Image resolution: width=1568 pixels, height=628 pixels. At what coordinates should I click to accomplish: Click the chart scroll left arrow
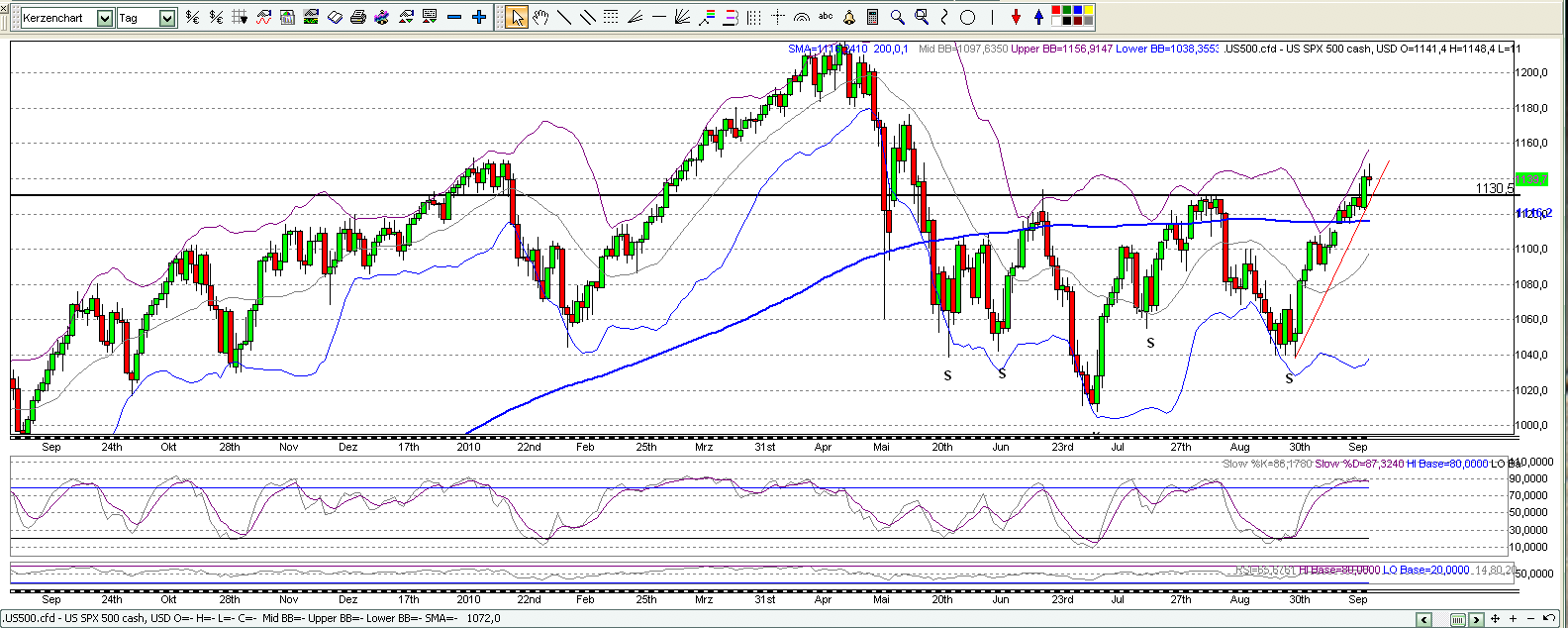[x=1423, y=619]
